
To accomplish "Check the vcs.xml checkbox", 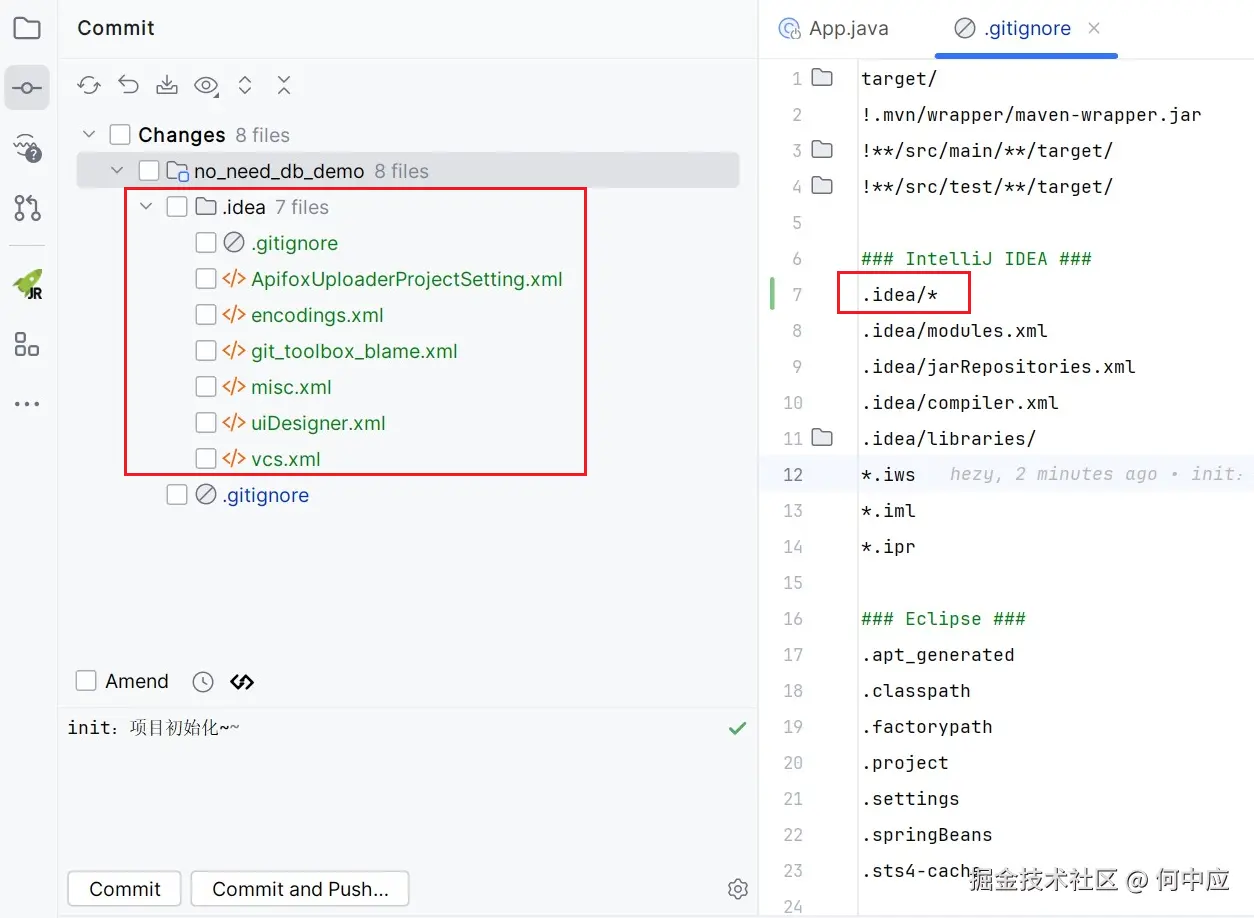I will click(206, 459).
